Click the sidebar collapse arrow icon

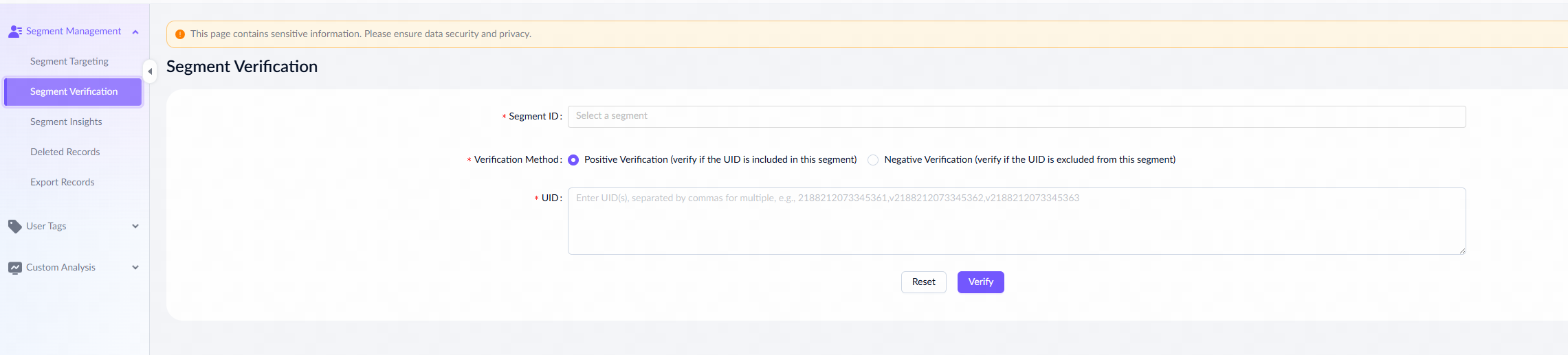click(x=150, y=71)
